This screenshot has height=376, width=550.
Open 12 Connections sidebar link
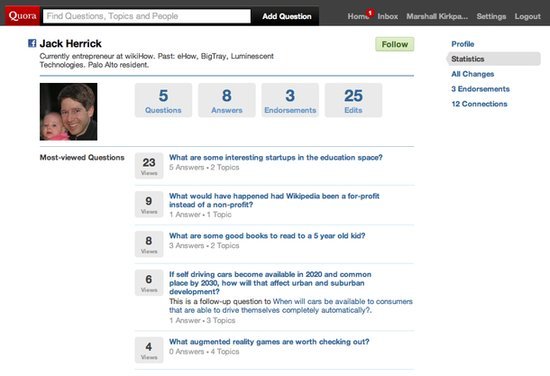tap(479, 104)
